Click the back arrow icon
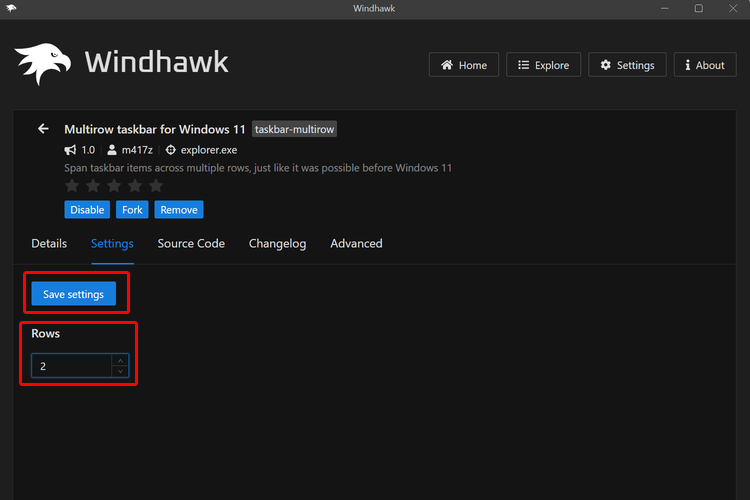 (x=43, y=129)
